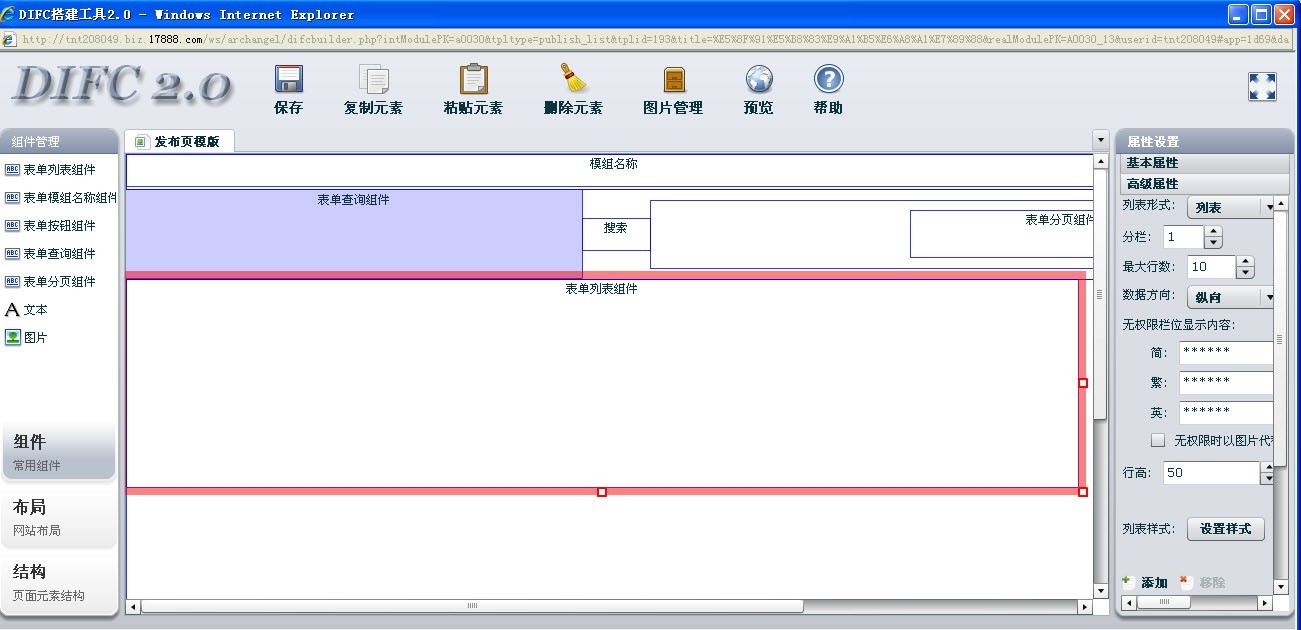
Task: Click the 粘贴元素 paste clipboard icon
Action: (x=473, y=80)
